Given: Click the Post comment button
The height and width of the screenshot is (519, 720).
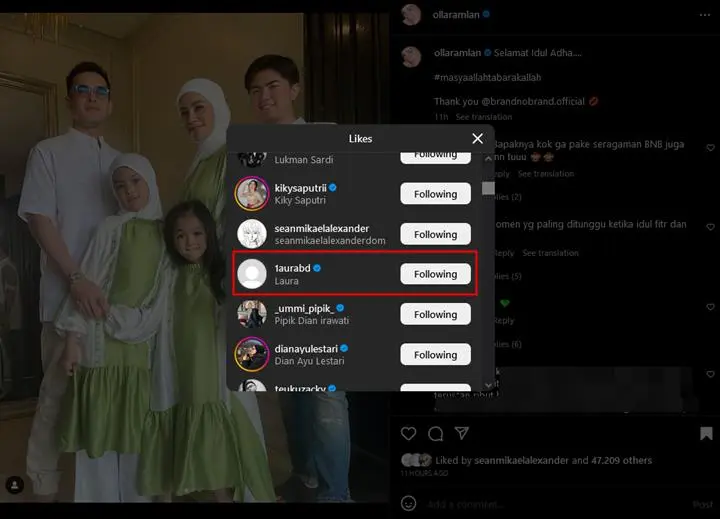Looking at the screenshot, I should (703, 504).
